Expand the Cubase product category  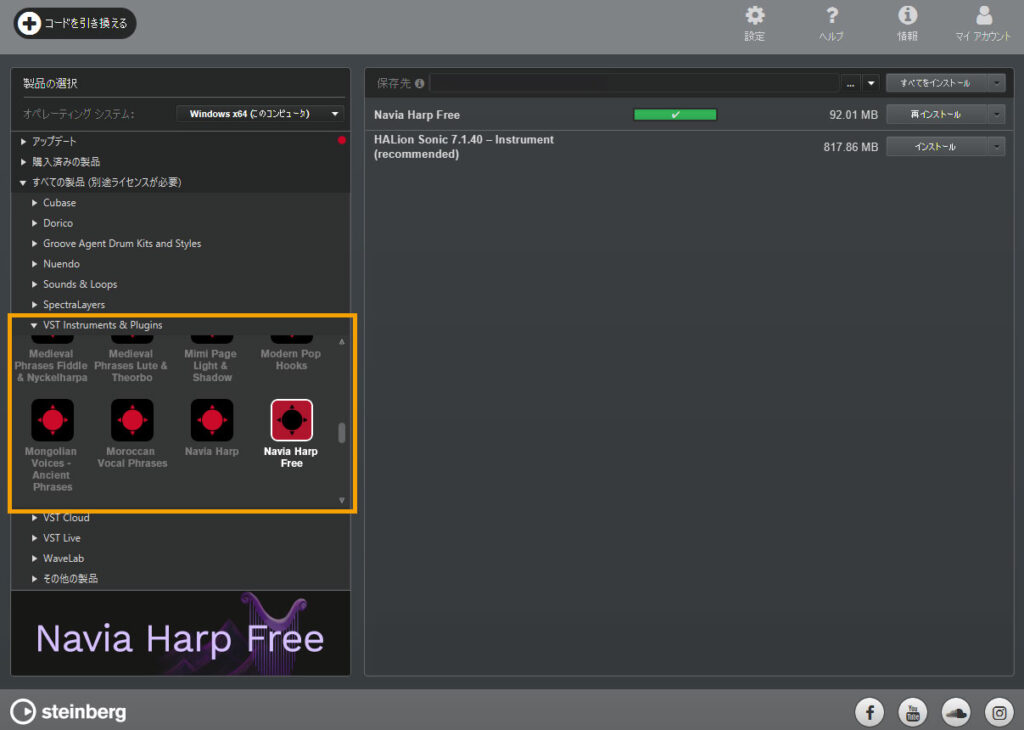(x=35, y=203)
